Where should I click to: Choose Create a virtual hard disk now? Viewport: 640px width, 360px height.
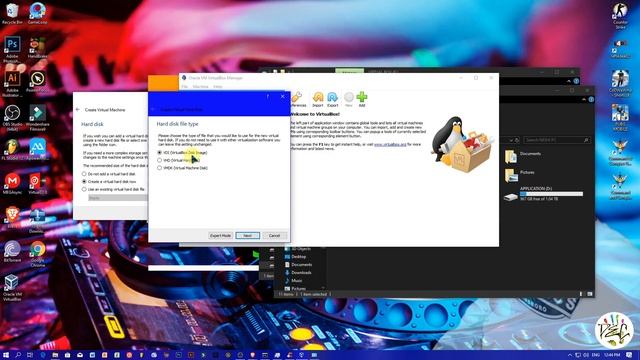point(109,182)
